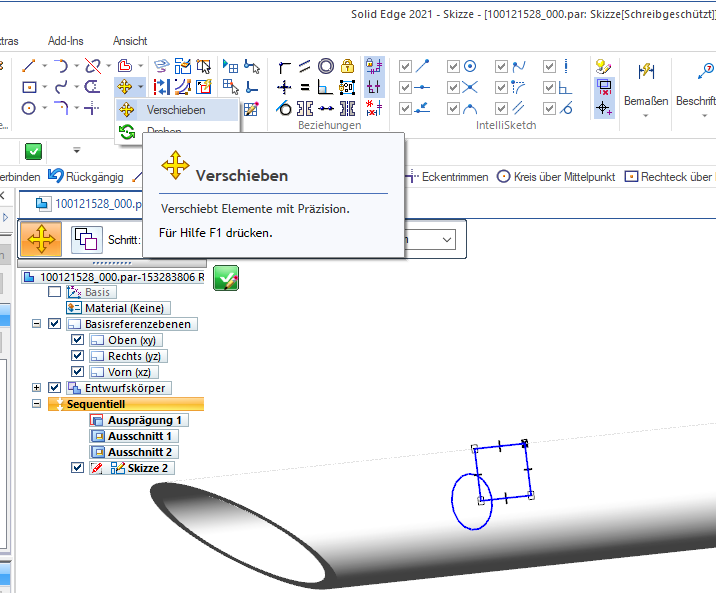Open quick access toolbar customize arrow

77,150
